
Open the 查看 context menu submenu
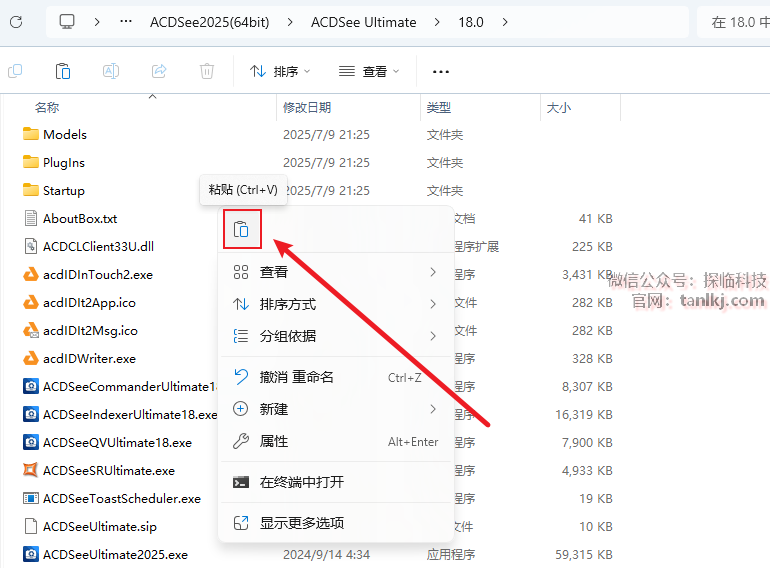pos(336,272)
